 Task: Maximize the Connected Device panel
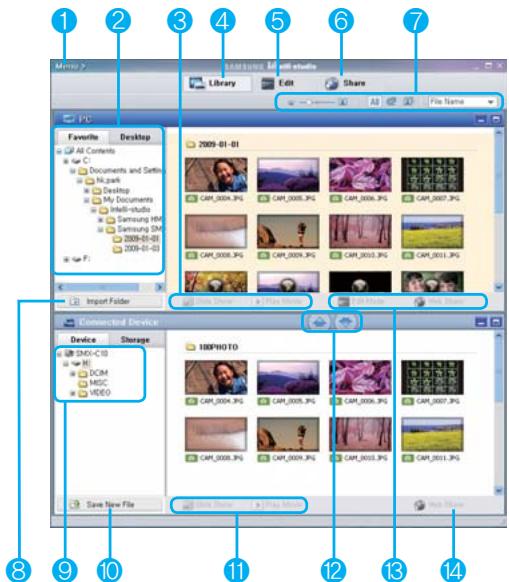point(496,322)
